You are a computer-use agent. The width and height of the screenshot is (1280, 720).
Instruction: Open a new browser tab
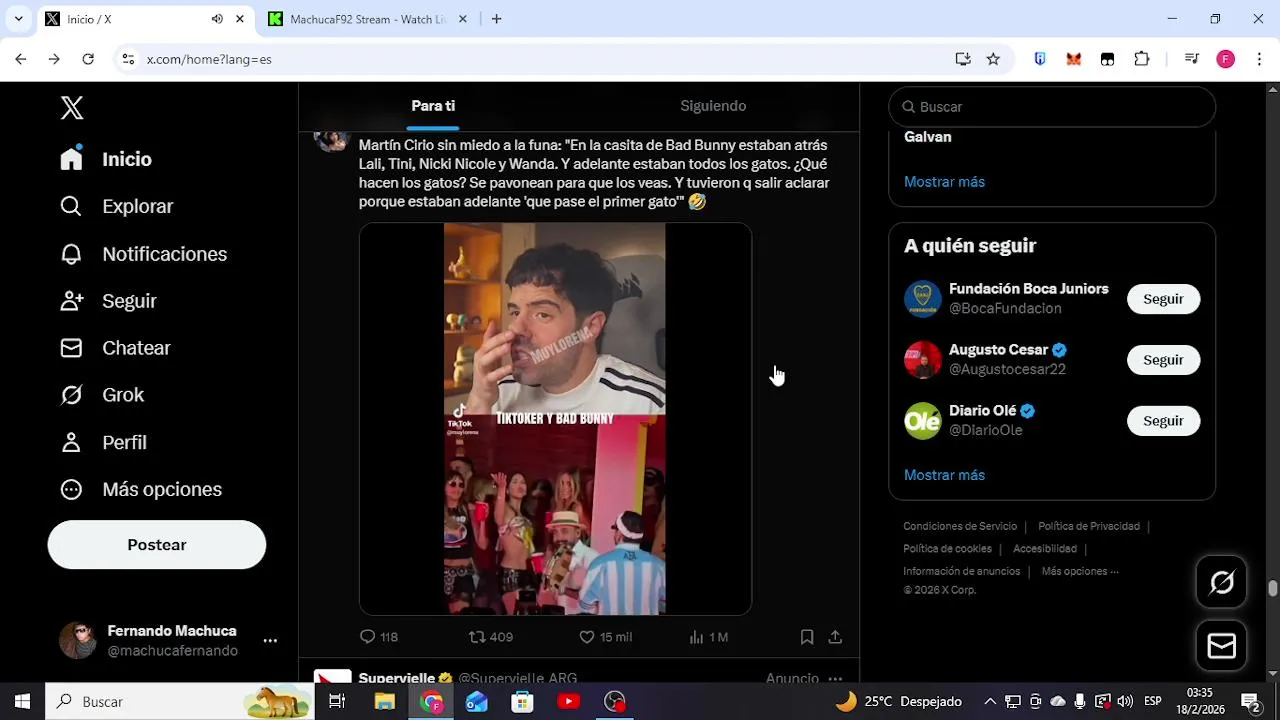(497, 19)
